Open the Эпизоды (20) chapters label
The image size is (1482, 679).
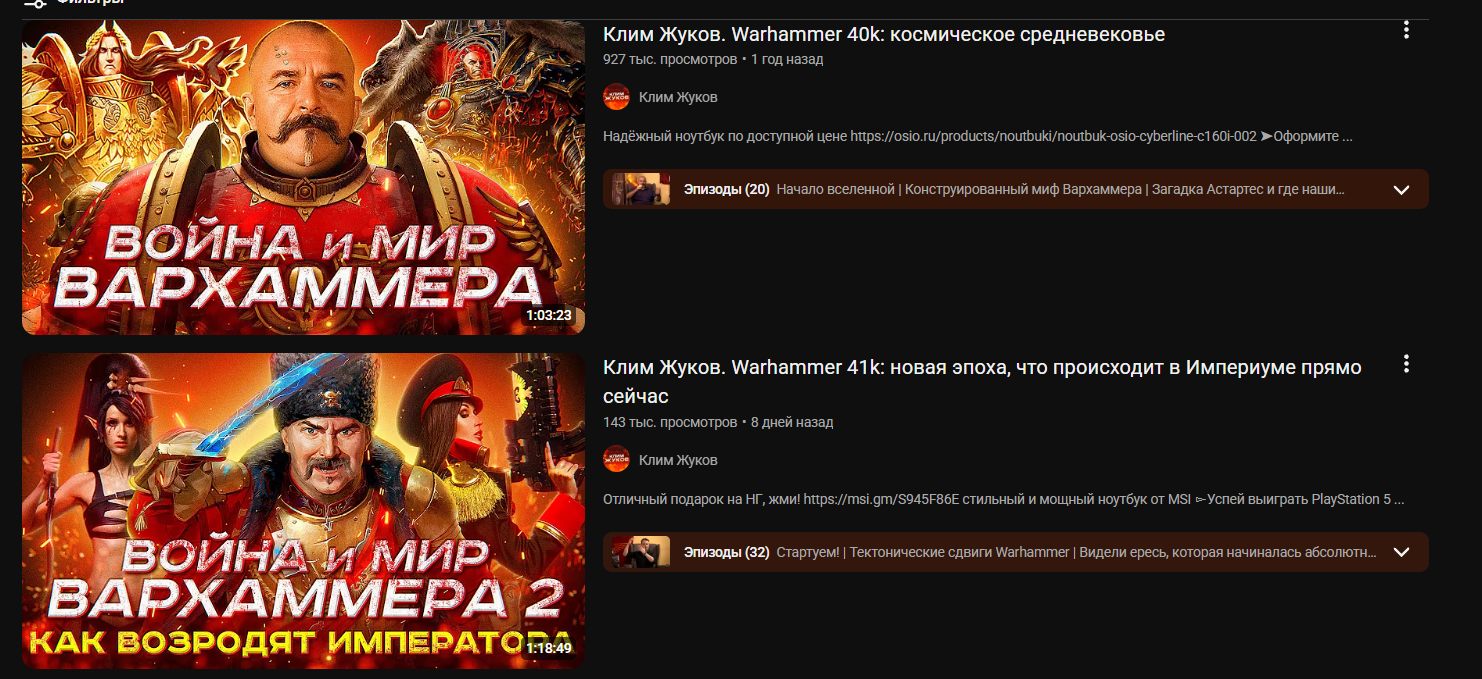pos(726,189)
